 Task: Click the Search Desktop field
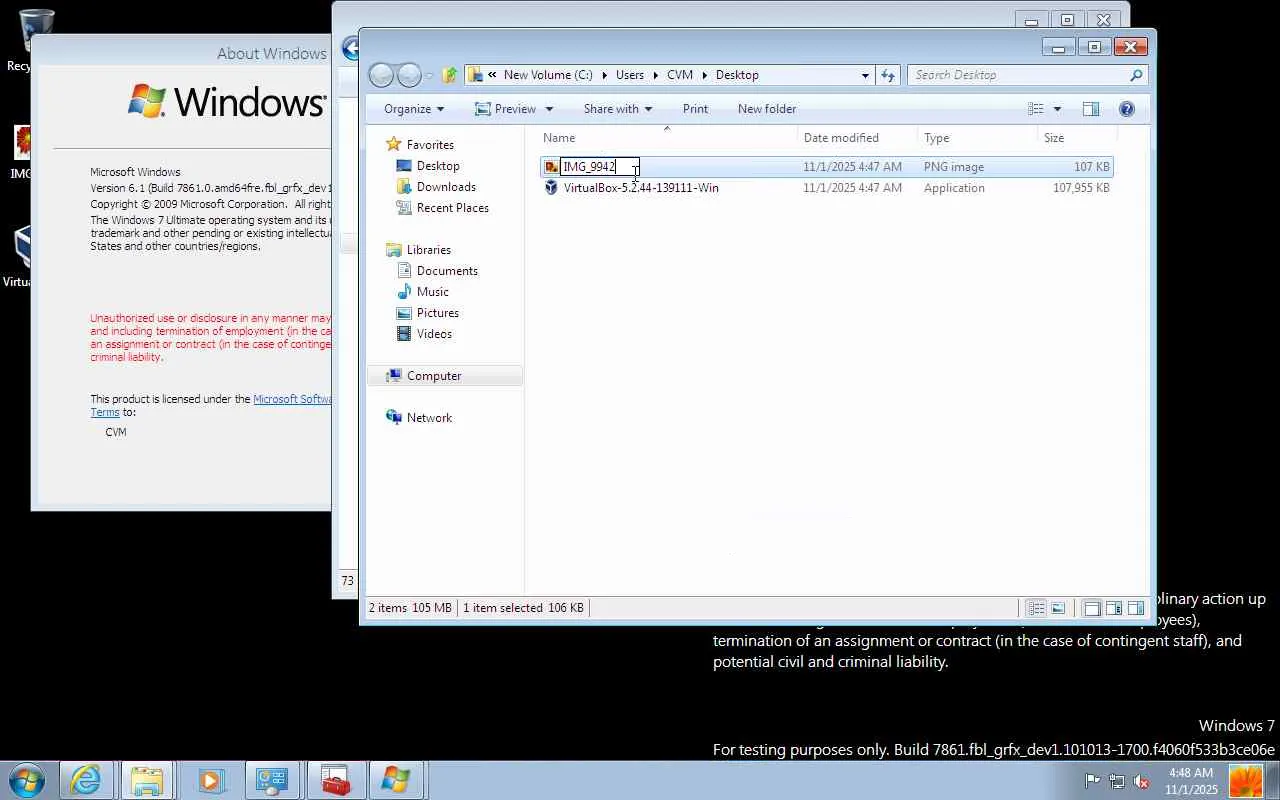coord(1018,75)
